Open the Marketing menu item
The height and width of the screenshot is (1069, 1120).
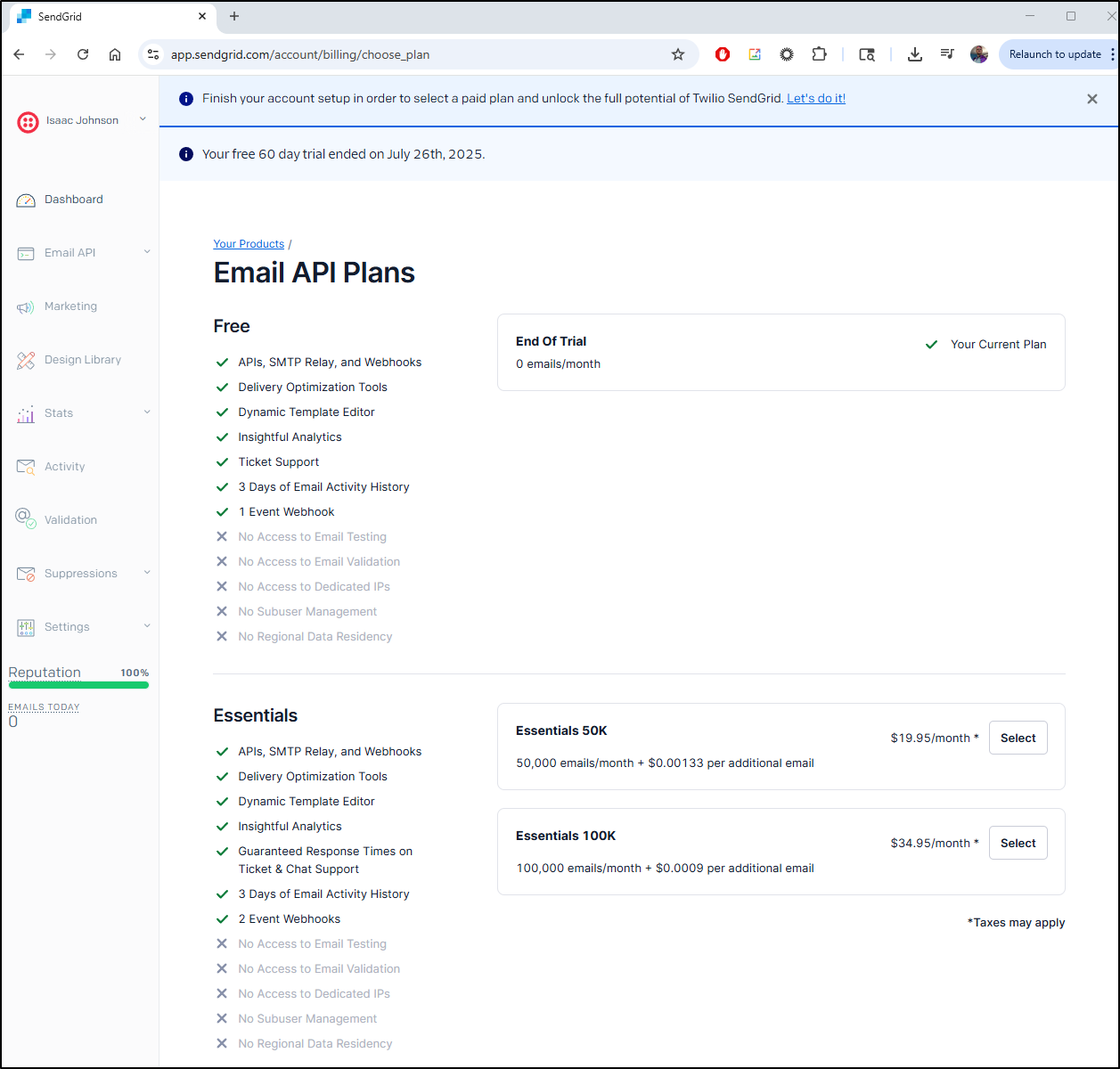71,306
